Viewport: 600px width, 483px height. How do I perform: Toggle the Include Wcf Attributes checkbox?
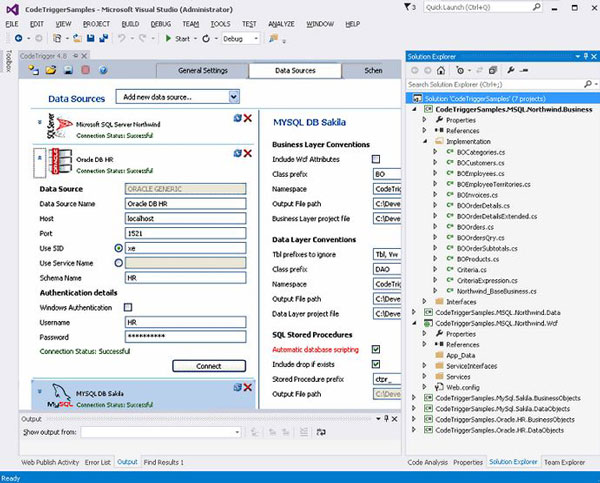(x=376, y=159)
